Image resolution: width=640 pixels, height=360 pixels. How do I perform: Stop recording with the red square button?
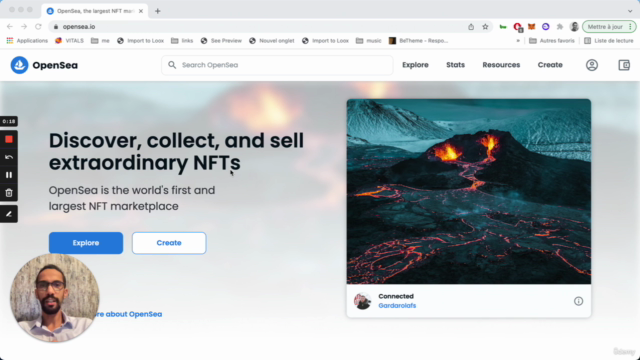pyautogui.click(x=9, y=140)
